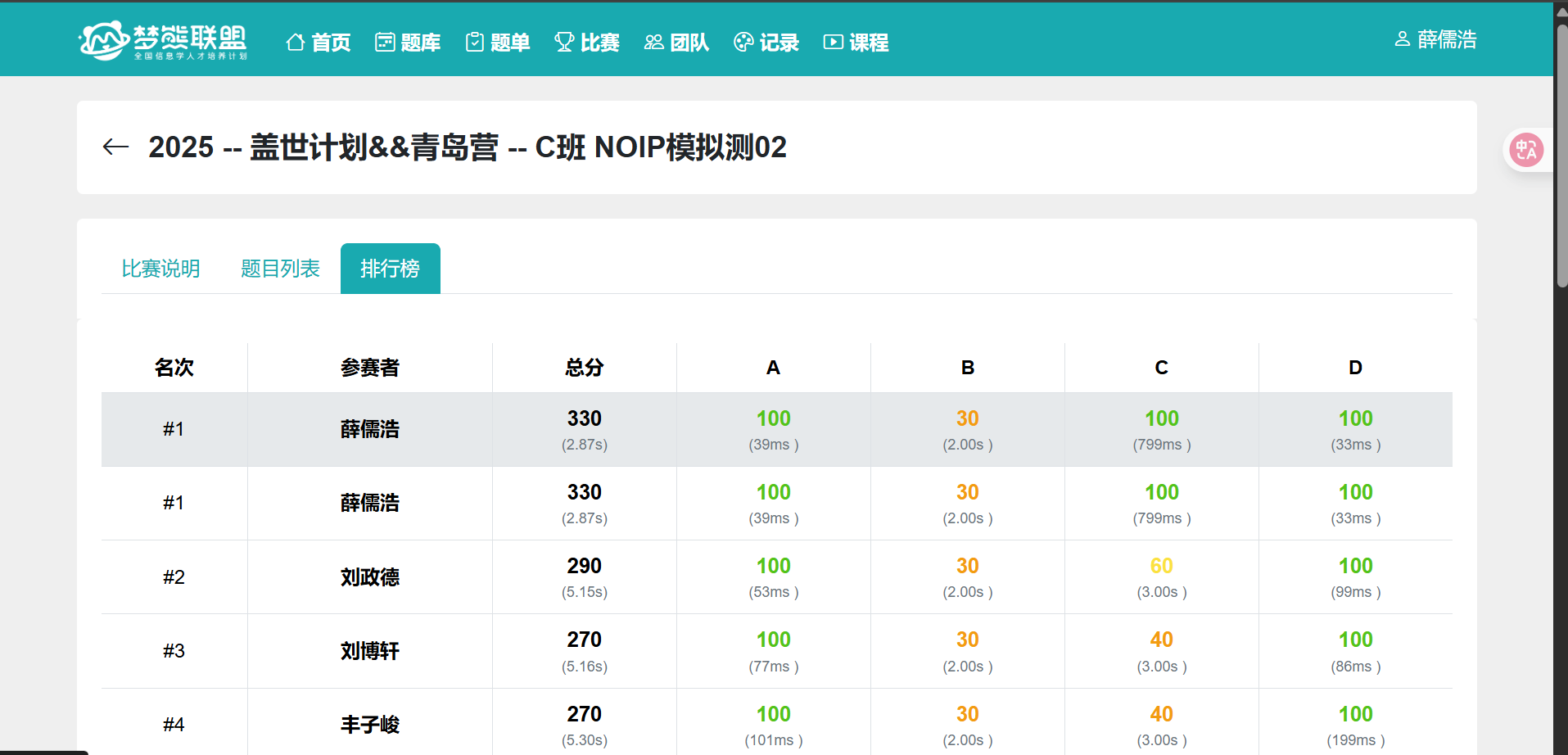Click the 总分 column header
The width and height of the screenshot is (1568, 755).
pyautogui.click(x=585, y=368)
